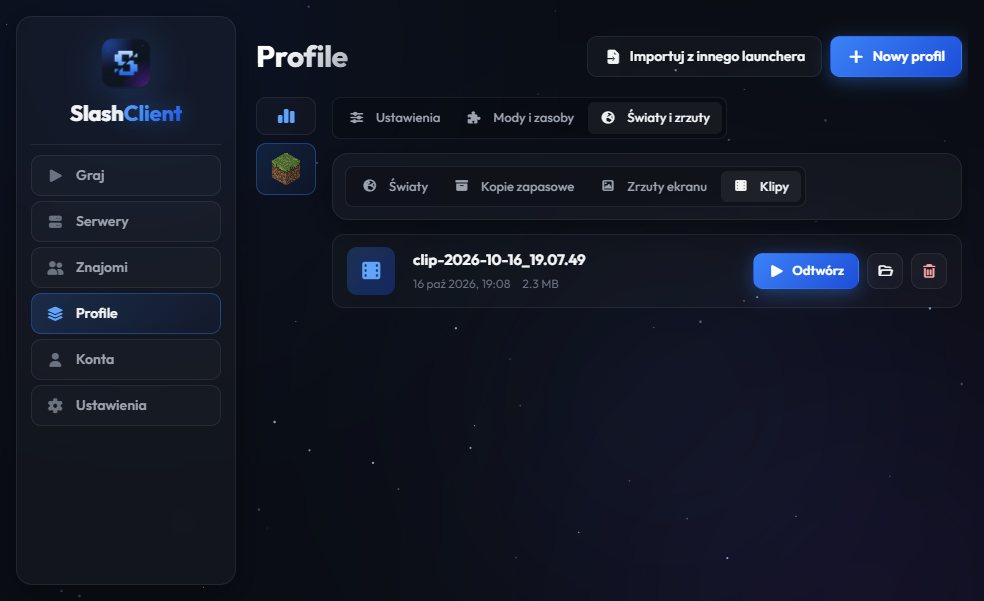Select the Światy i zrzuty tab
Image resolution: width=984 pixels, height=601 pixels.
[655, 118]
